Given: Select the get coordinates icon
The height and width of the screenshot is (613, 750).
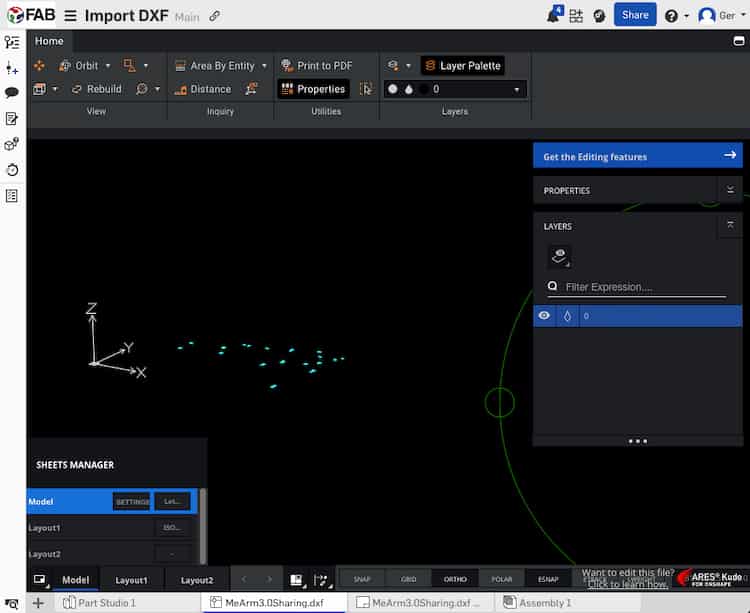Looking at the screenshot, I should tap(252, 89).
